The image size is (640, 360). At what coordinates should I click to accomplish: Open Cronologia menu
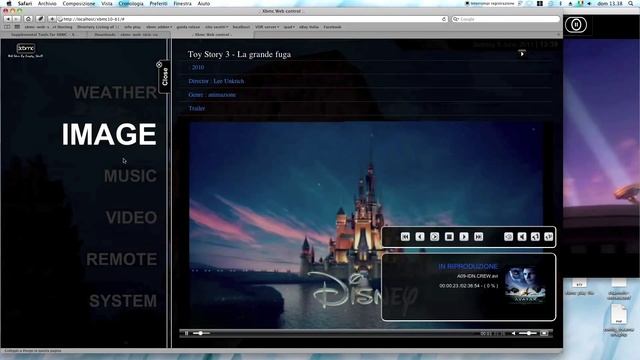pos(131,3)
